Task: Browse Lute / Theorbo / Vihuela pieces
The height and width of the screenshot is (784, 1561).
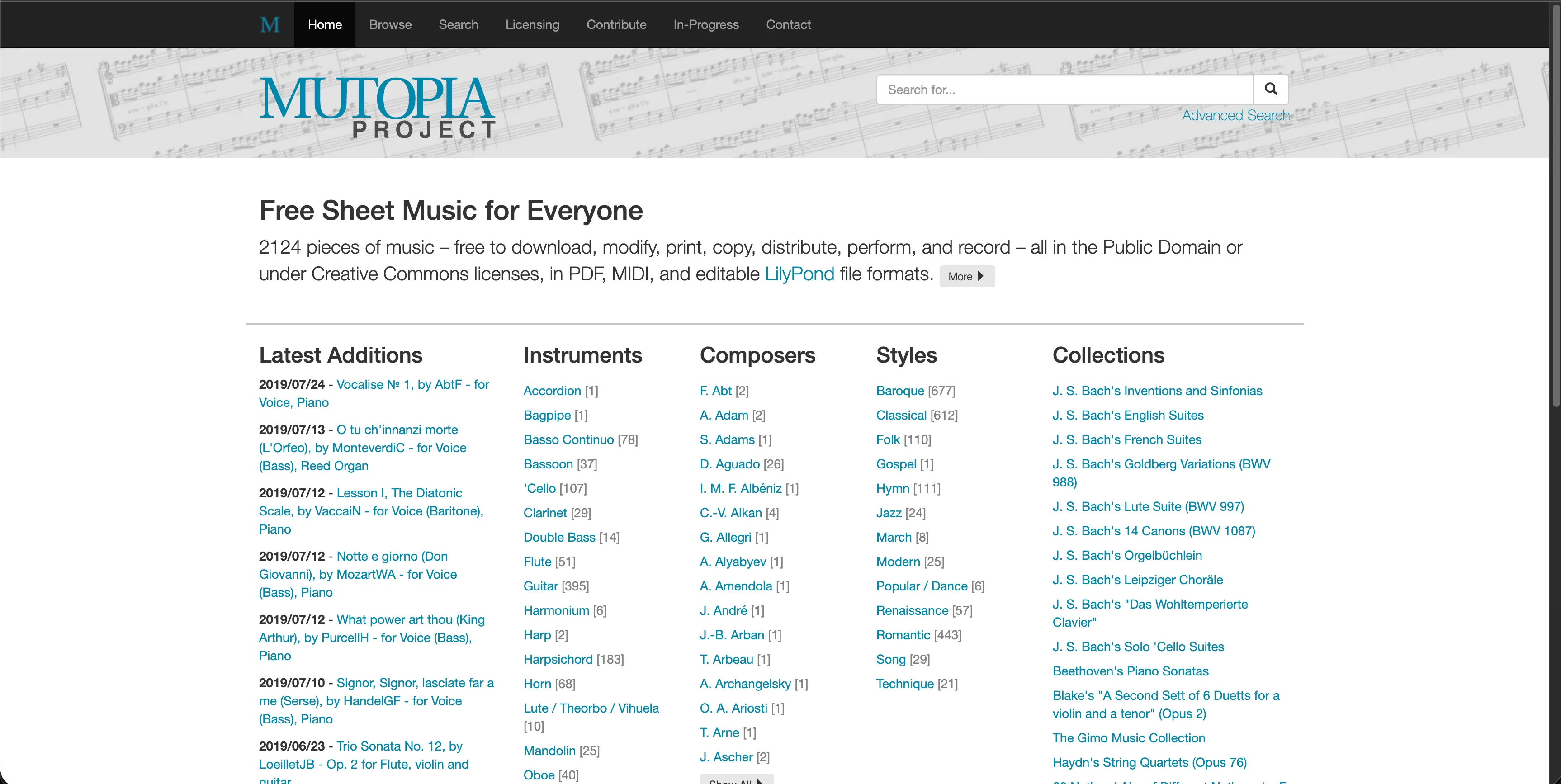Action: [x=591, y=708]
